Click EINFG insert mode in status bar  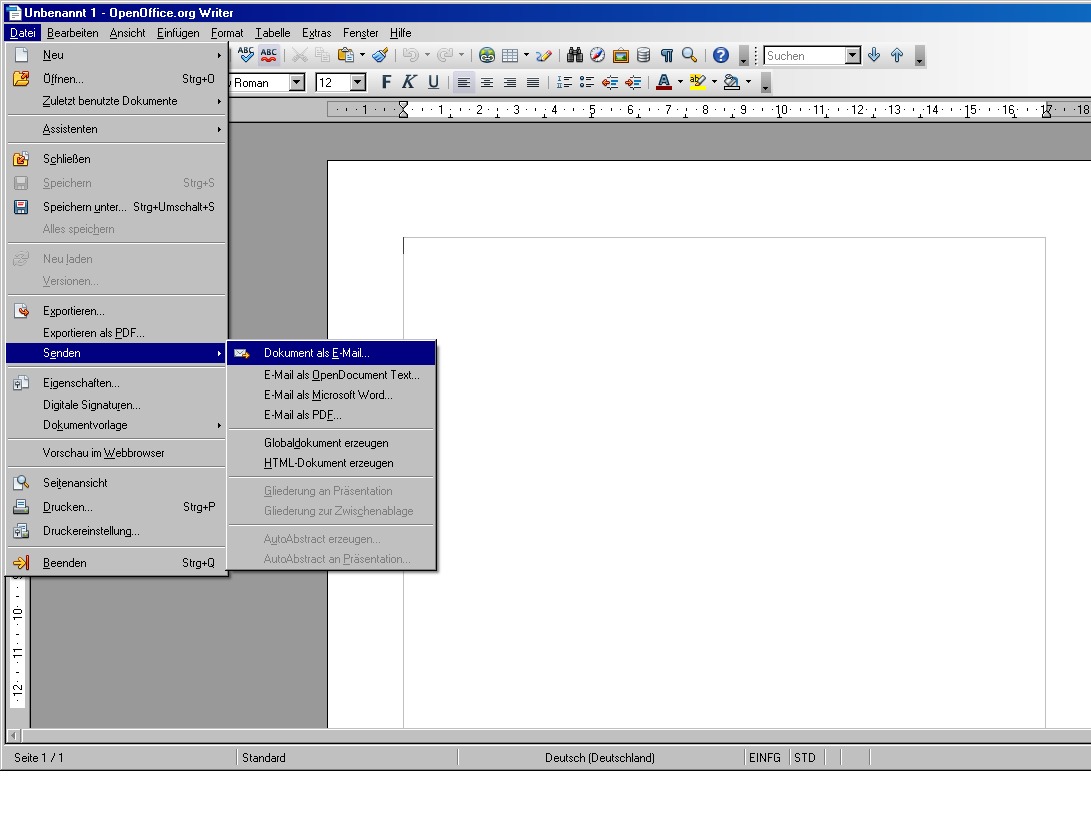[x=765, y=758]
